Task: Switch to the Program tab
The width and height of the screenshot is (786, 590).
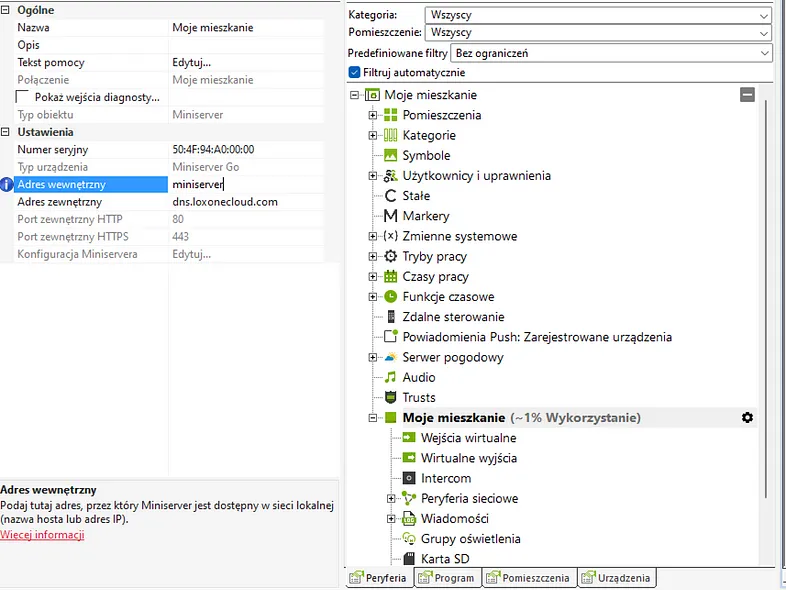Action: click(x=447, y=577)
